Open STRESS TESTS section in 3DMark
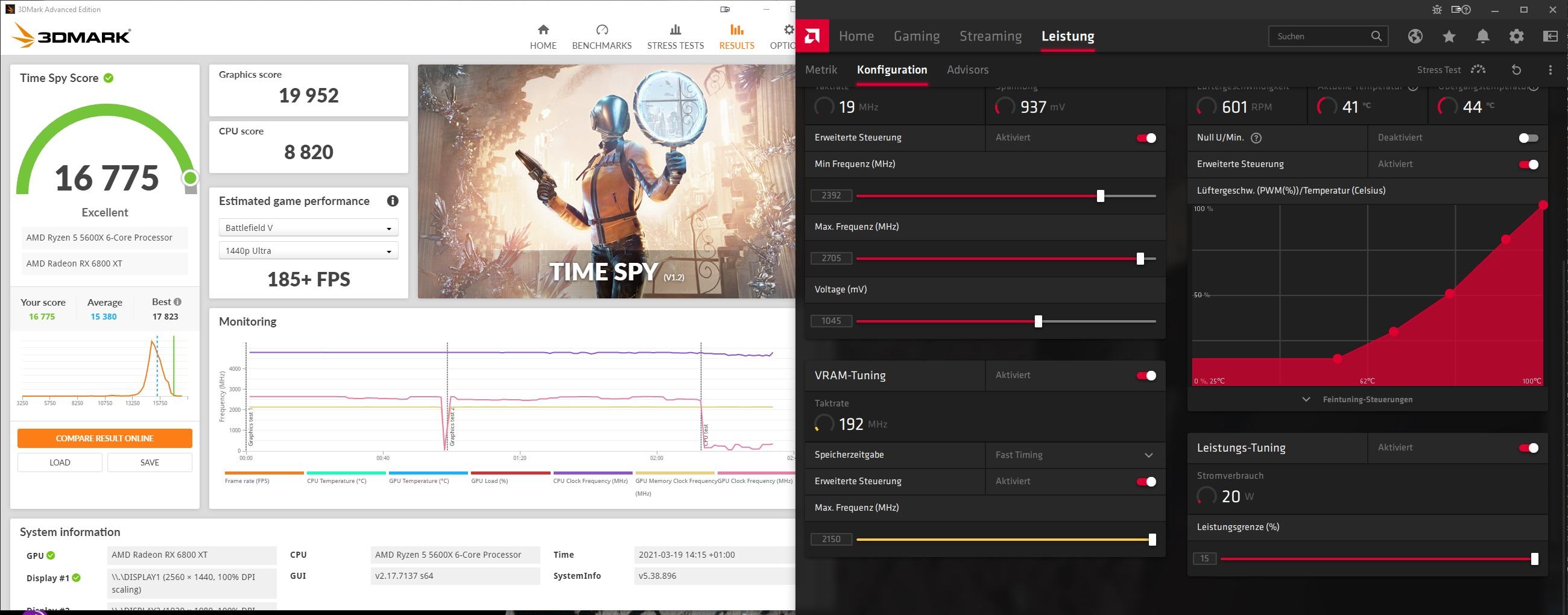This screenshot has height=615, width=1568. click(675, 37)
